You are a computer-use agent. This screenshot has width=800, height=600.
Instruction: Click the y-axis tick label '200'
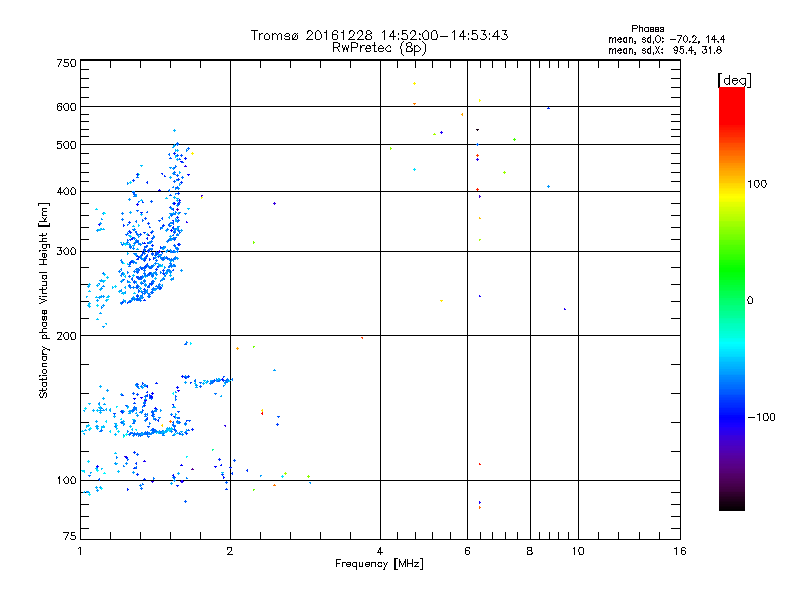point(66,336)
